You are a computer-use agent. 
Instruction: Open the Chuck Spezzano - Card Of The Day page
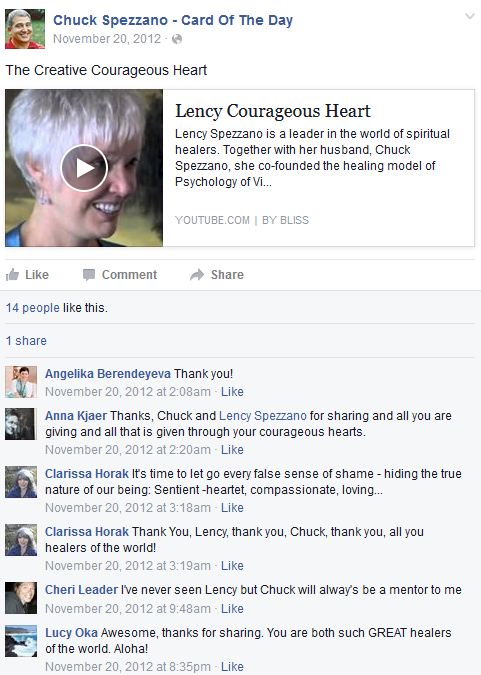click(173, 20)
